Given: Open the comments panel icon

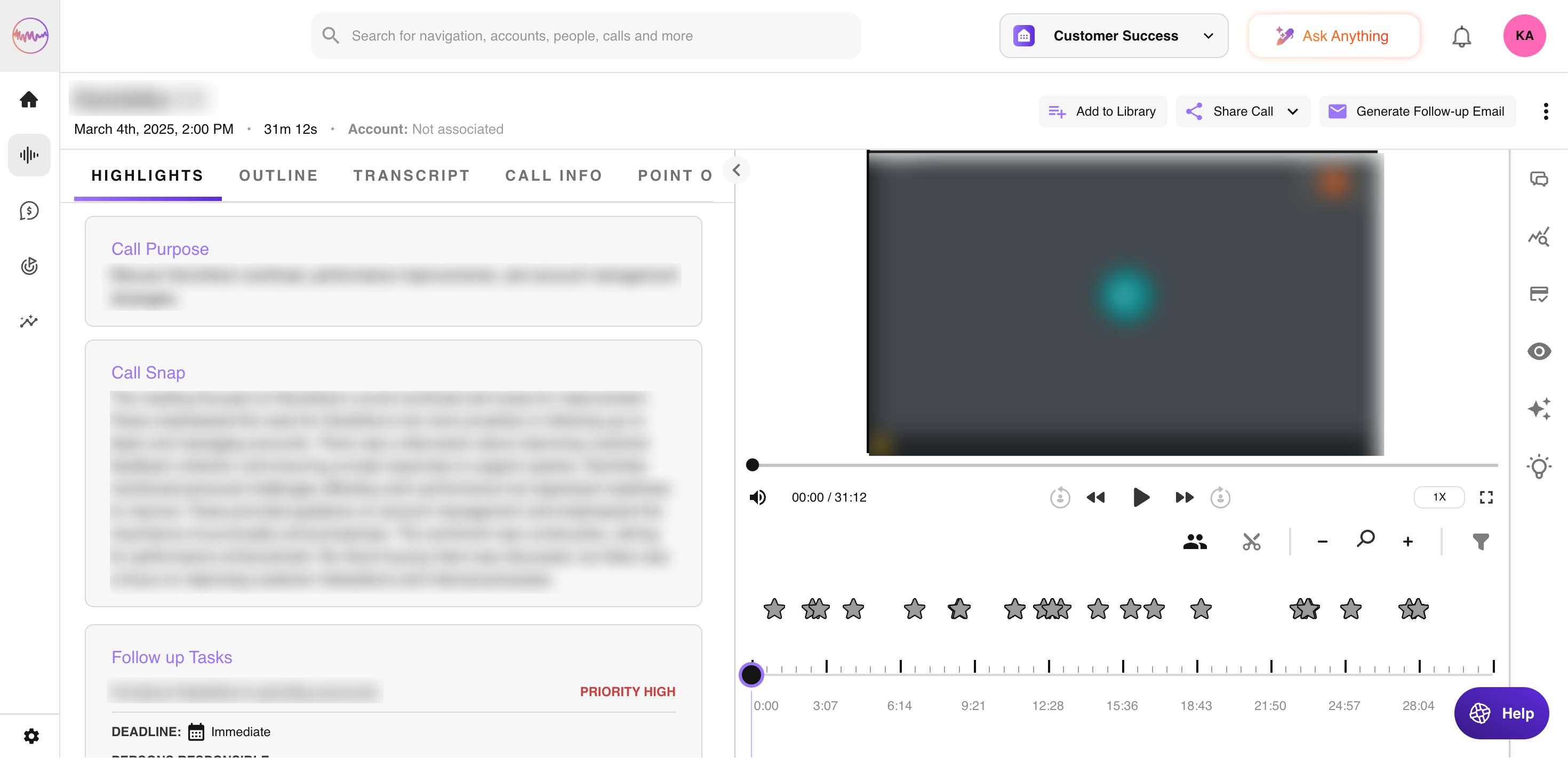Looking at the screenshot, I should point(1538,179).
